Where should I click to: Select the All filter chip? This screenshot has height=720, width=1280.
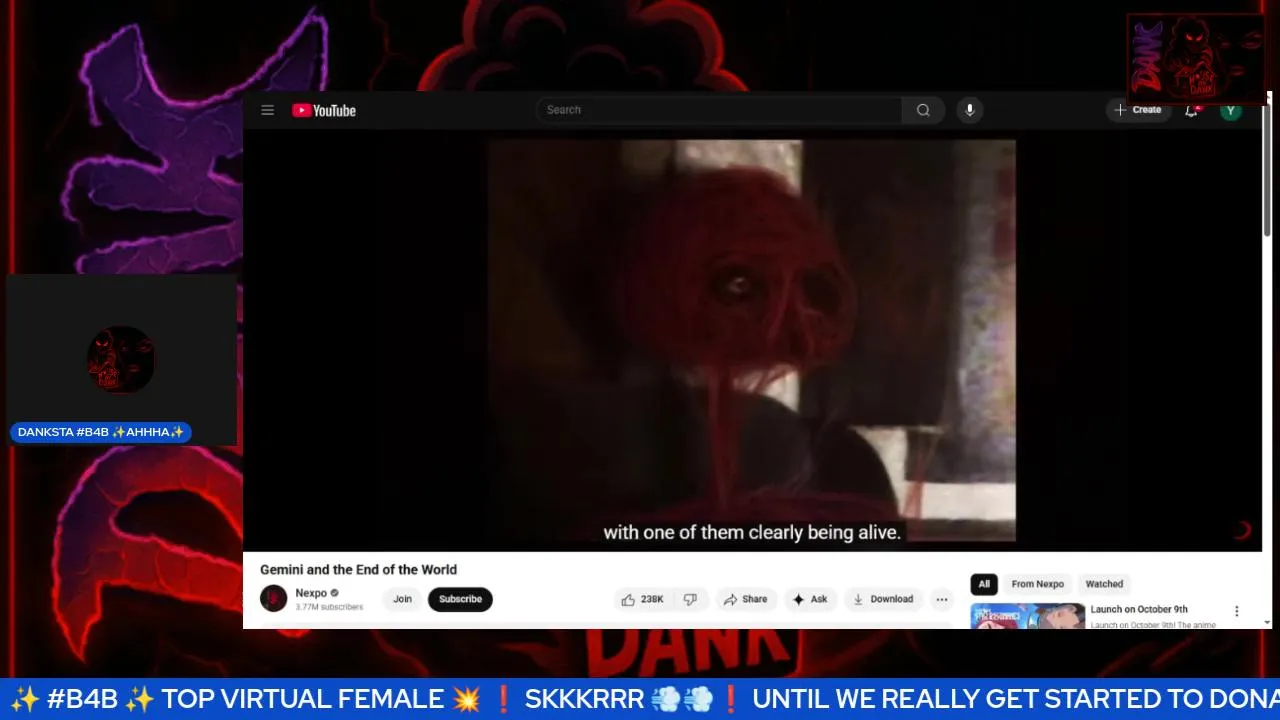[984, 584]
